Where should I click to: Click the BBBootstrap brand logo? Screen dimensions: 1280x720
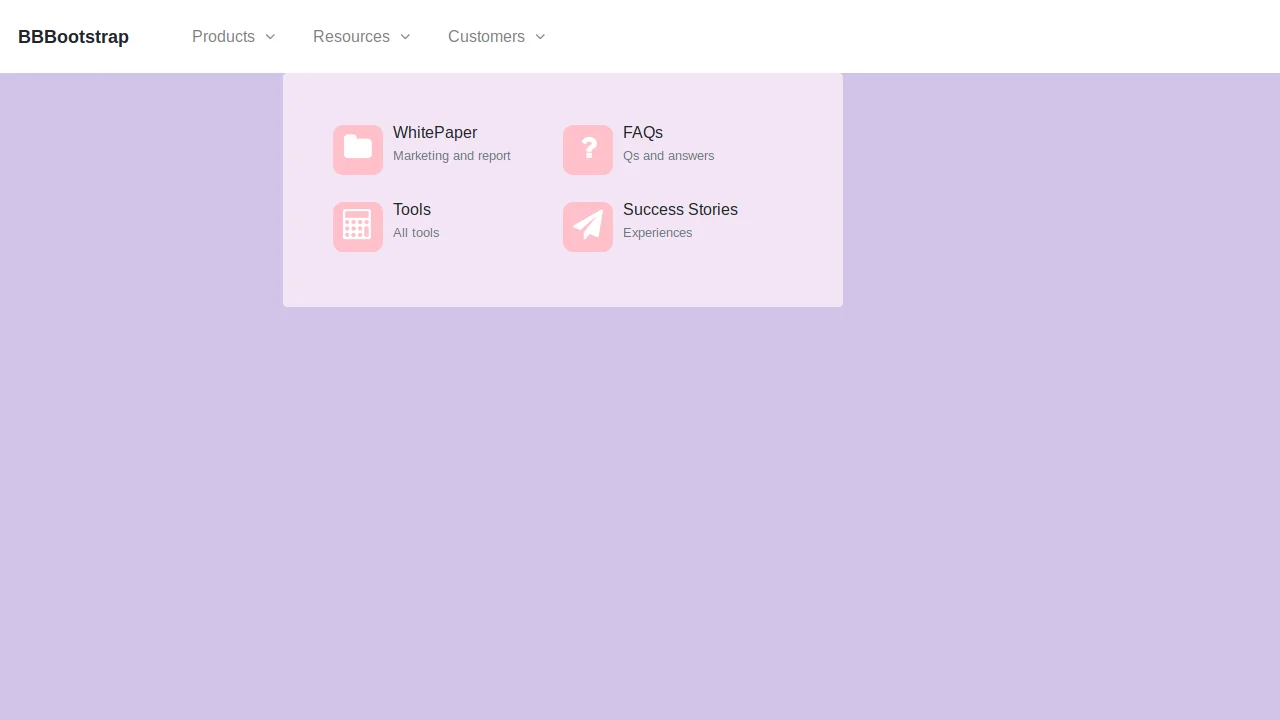pyautogui.click(x=73, y=37)
